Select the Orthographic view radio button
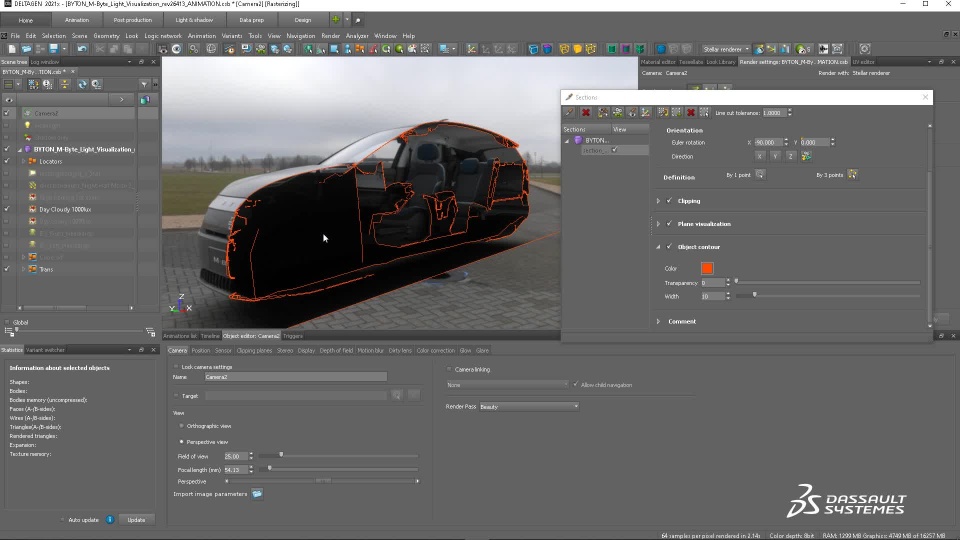Screen dimensions: 960x540 pos(181,426)
